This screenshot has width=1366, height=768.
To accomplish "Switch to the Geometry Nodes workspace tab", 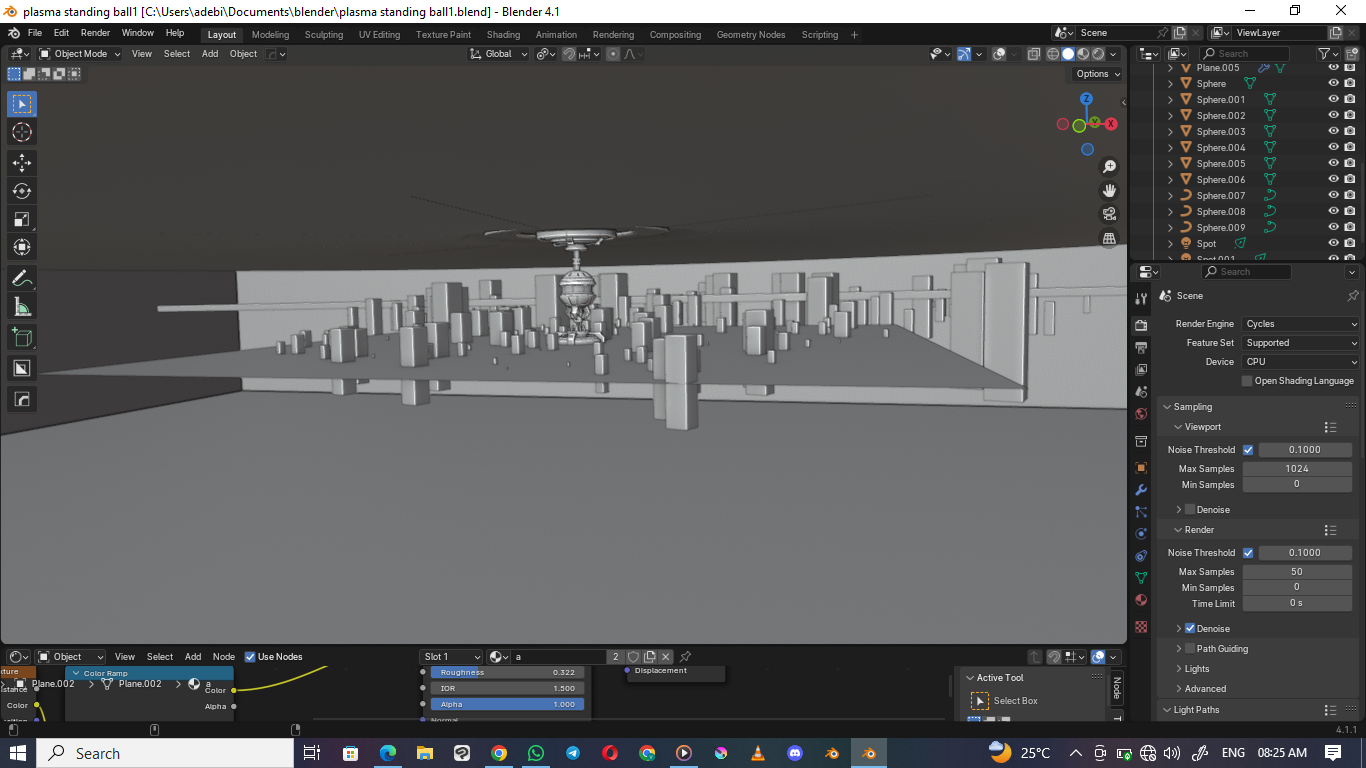I will [751, 35].
